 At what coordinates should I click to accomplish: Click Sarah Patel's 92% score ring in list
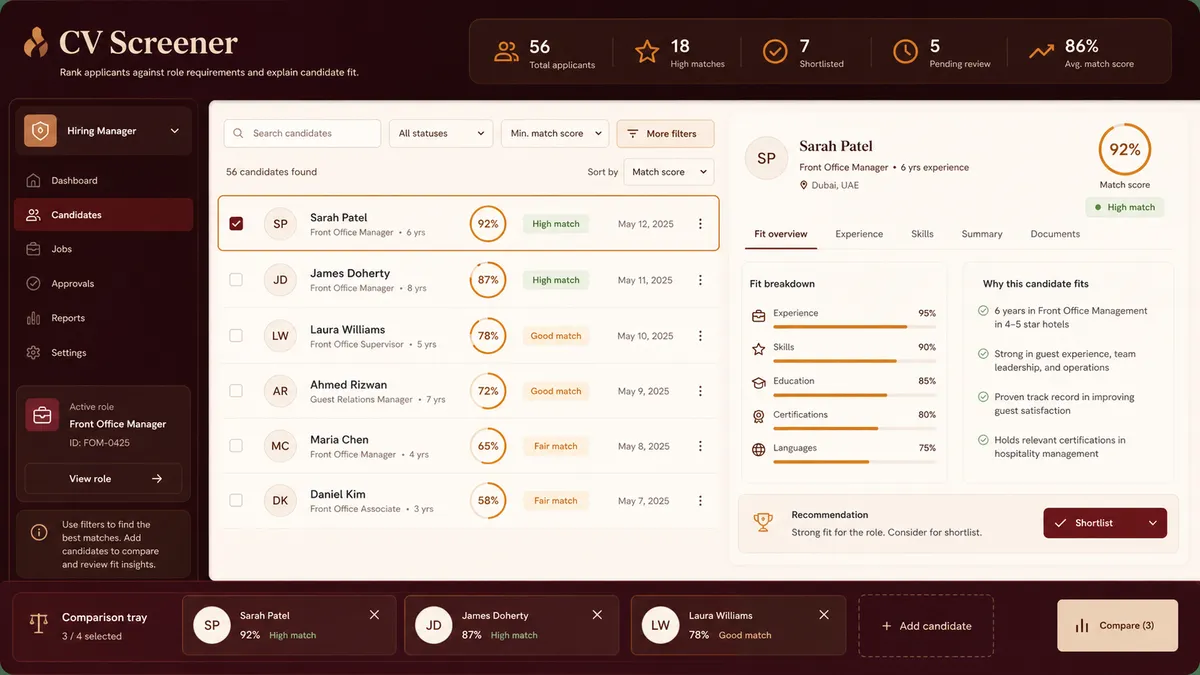click(488, 224)
